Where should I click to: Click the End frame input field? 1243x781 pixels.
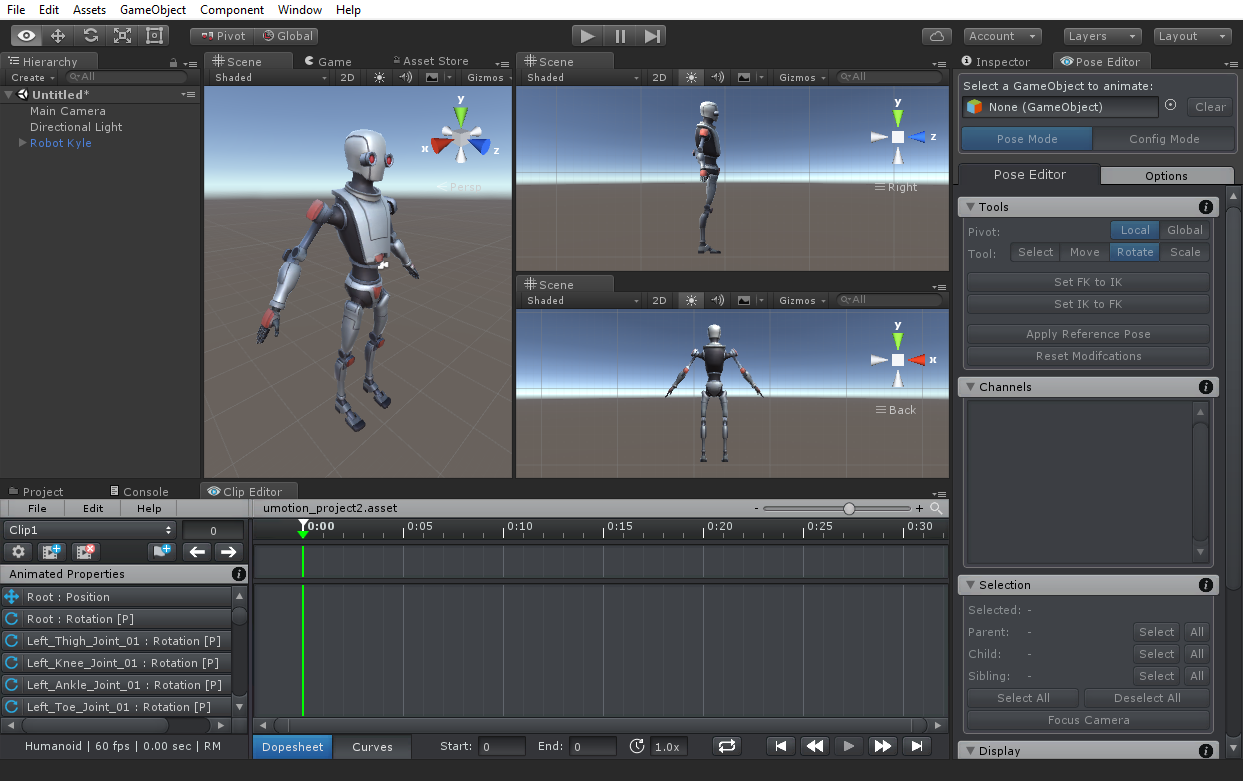592,746
